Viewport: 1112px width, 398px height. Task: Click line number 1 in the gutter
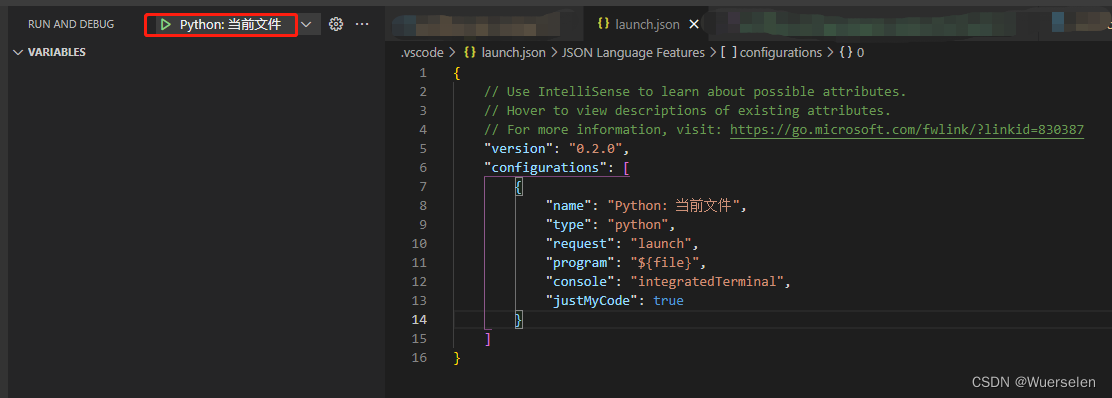click(423, 73)
